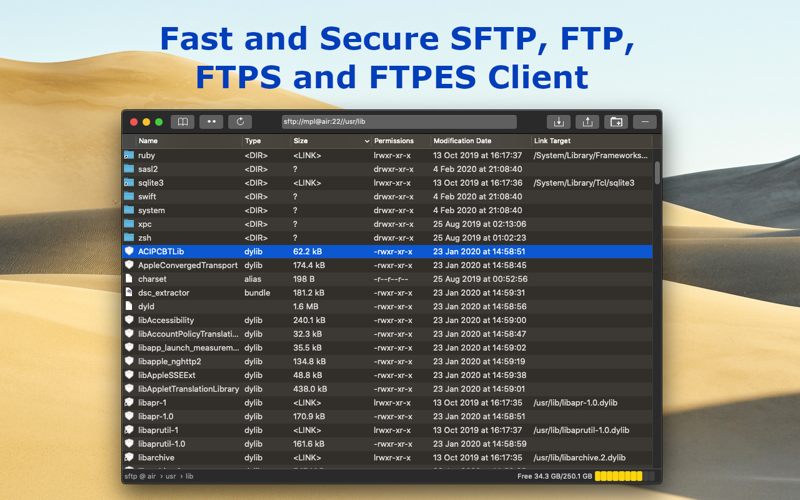Go to usr in path breadcrumb
This screenshot has width=800, height=500.
(170, 476)
